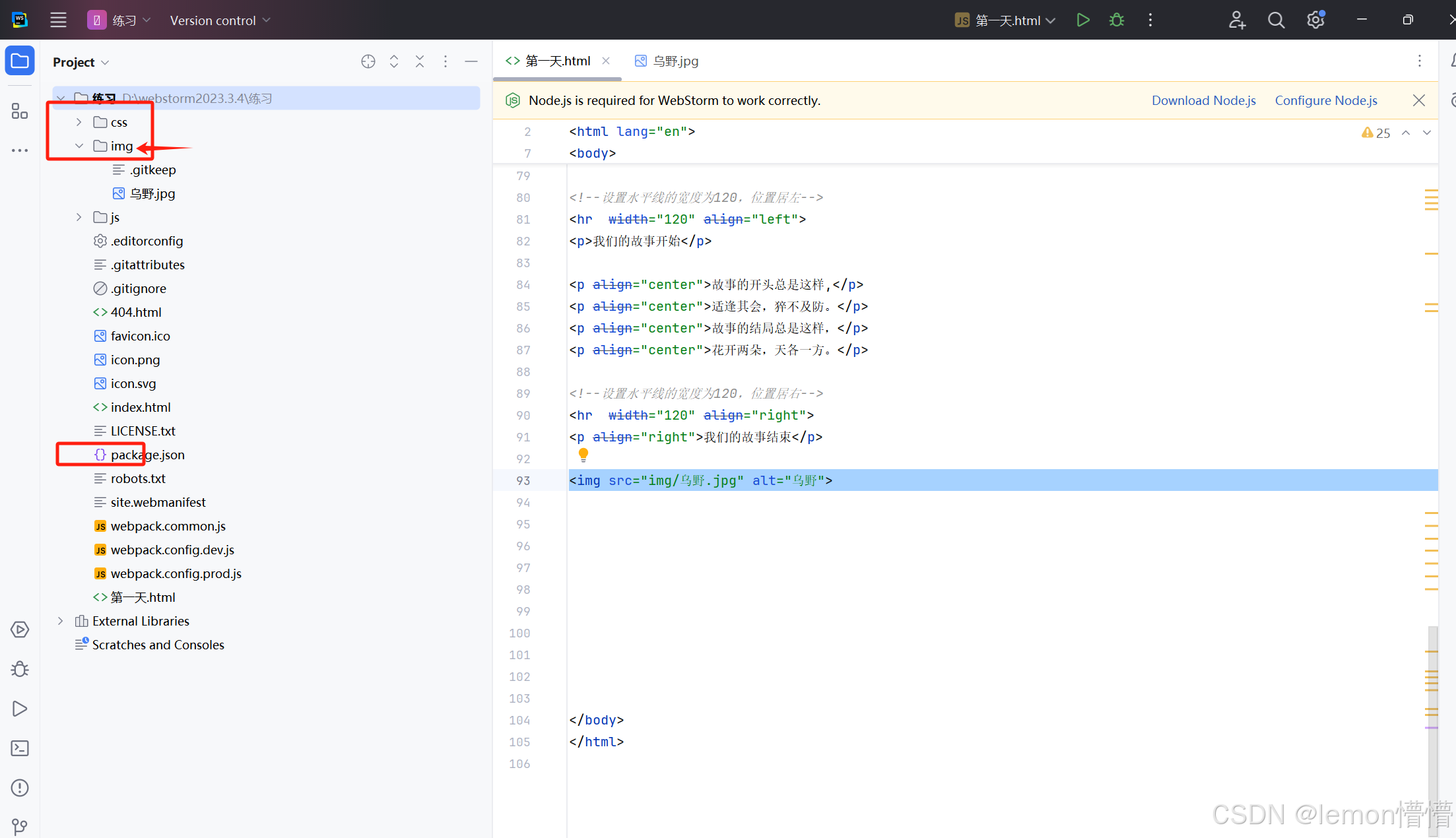This screenshot has height=838, width=1456.
Task: Open Terminal tool window icon
Action: (x=20, y=748)
